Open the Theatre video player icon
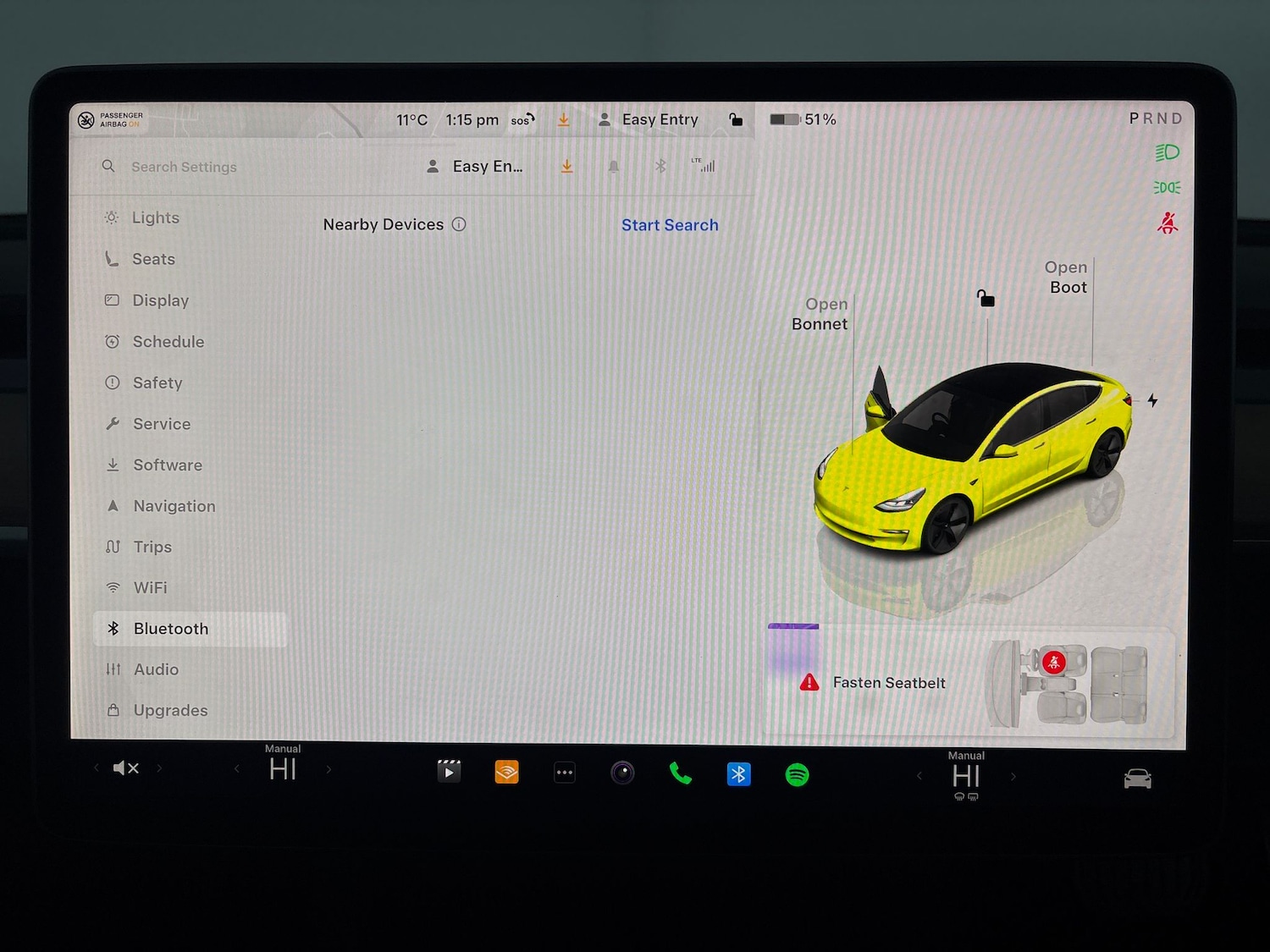Viewport: 1270px width, 952px height. click(x=449, y=771)
